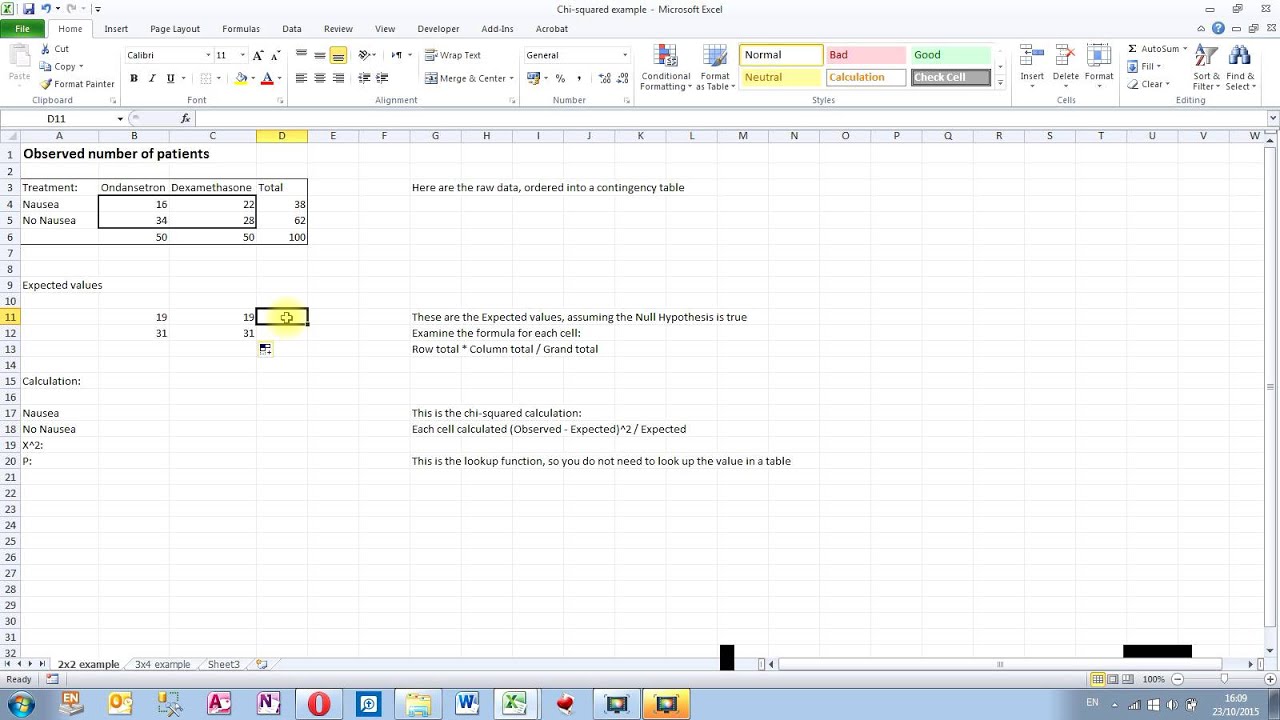Image resolution: width=1280 pixels, height=720 pixels.
Task: Click the Auto Fill Options icon below D12
Action: coord(265,349)
